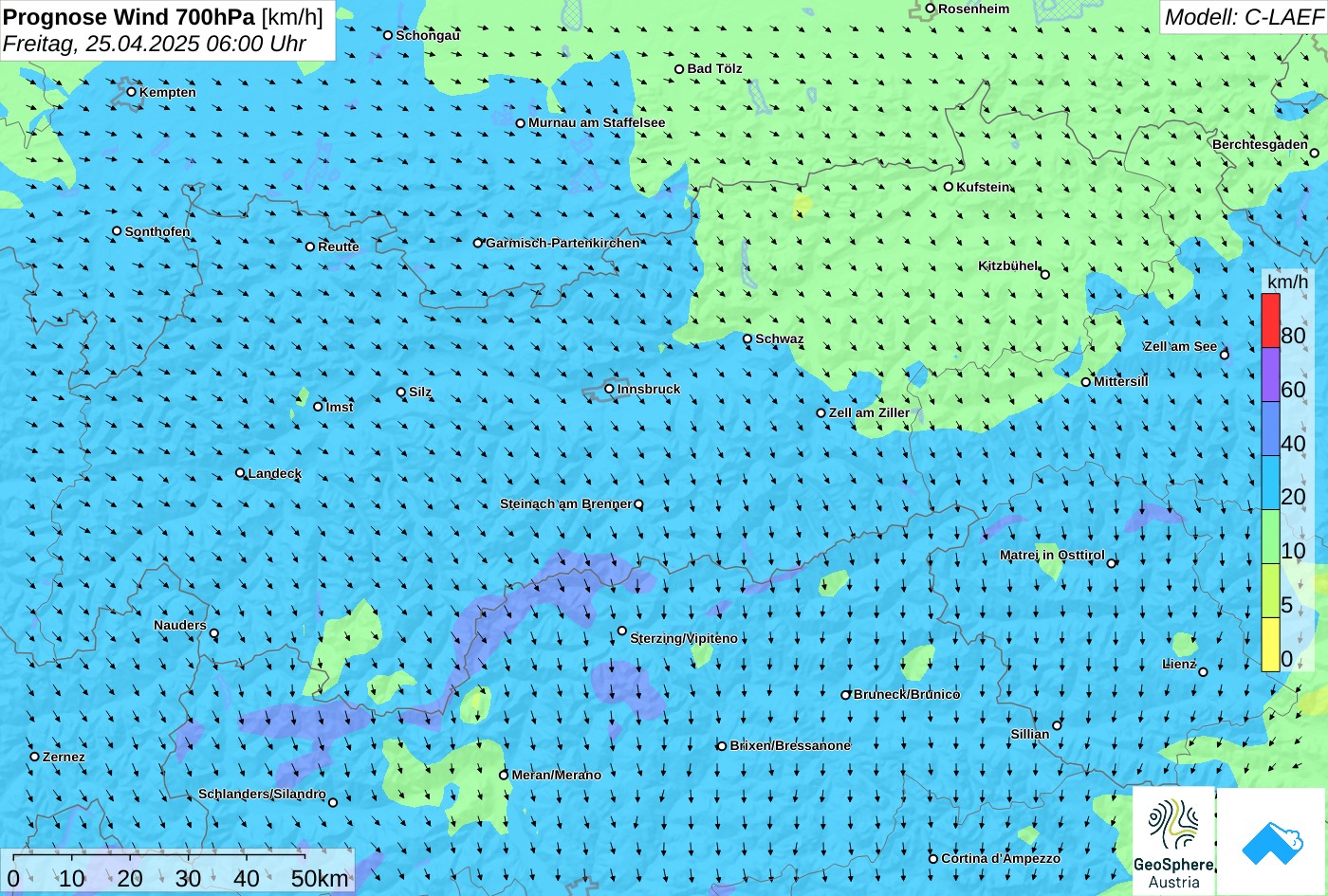Click the 'Bruneck/Brunico' label
Screen dimensions: 1328x896
[907, 694]
